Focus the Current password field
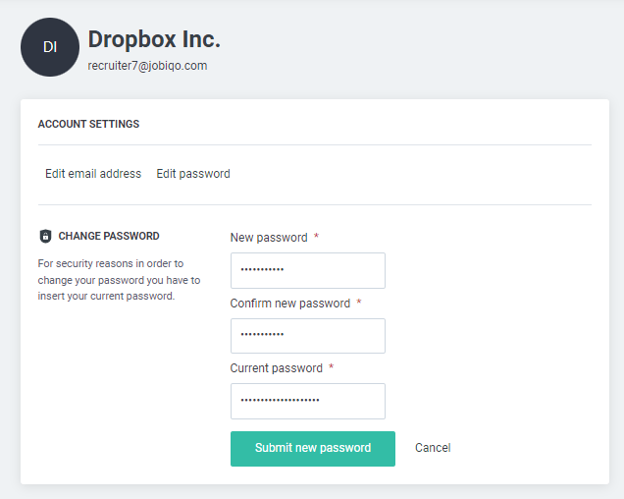Viewport: 624px width, 499px height. pyautogui.click(x=308, y=401)
